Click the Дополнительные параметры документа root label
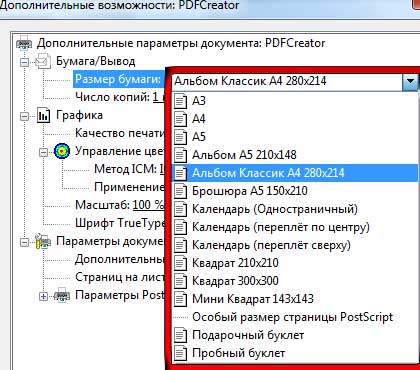The image size is (420, 370). [181, 43]
